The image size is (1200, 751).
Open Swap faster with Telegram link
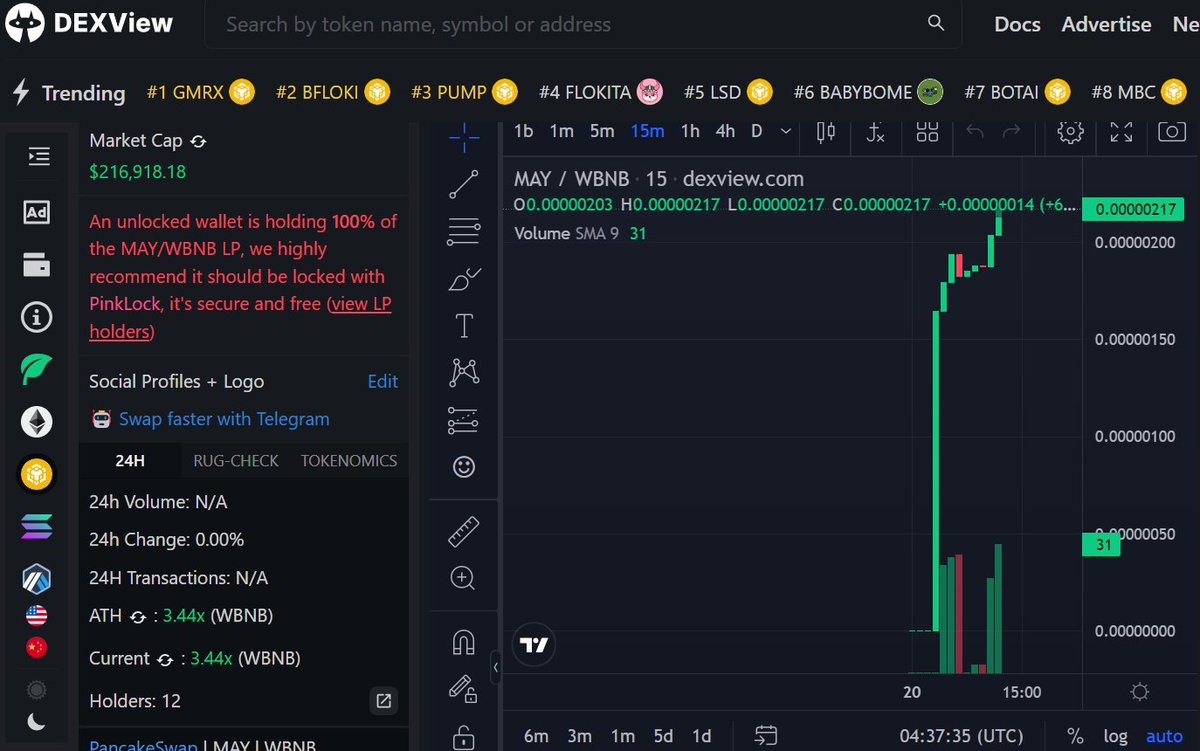pos(224,419)
